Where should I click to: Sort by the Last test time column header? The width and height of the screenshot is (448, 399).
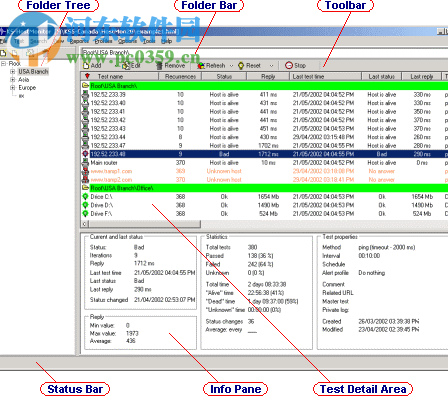(x=325, y=76)
